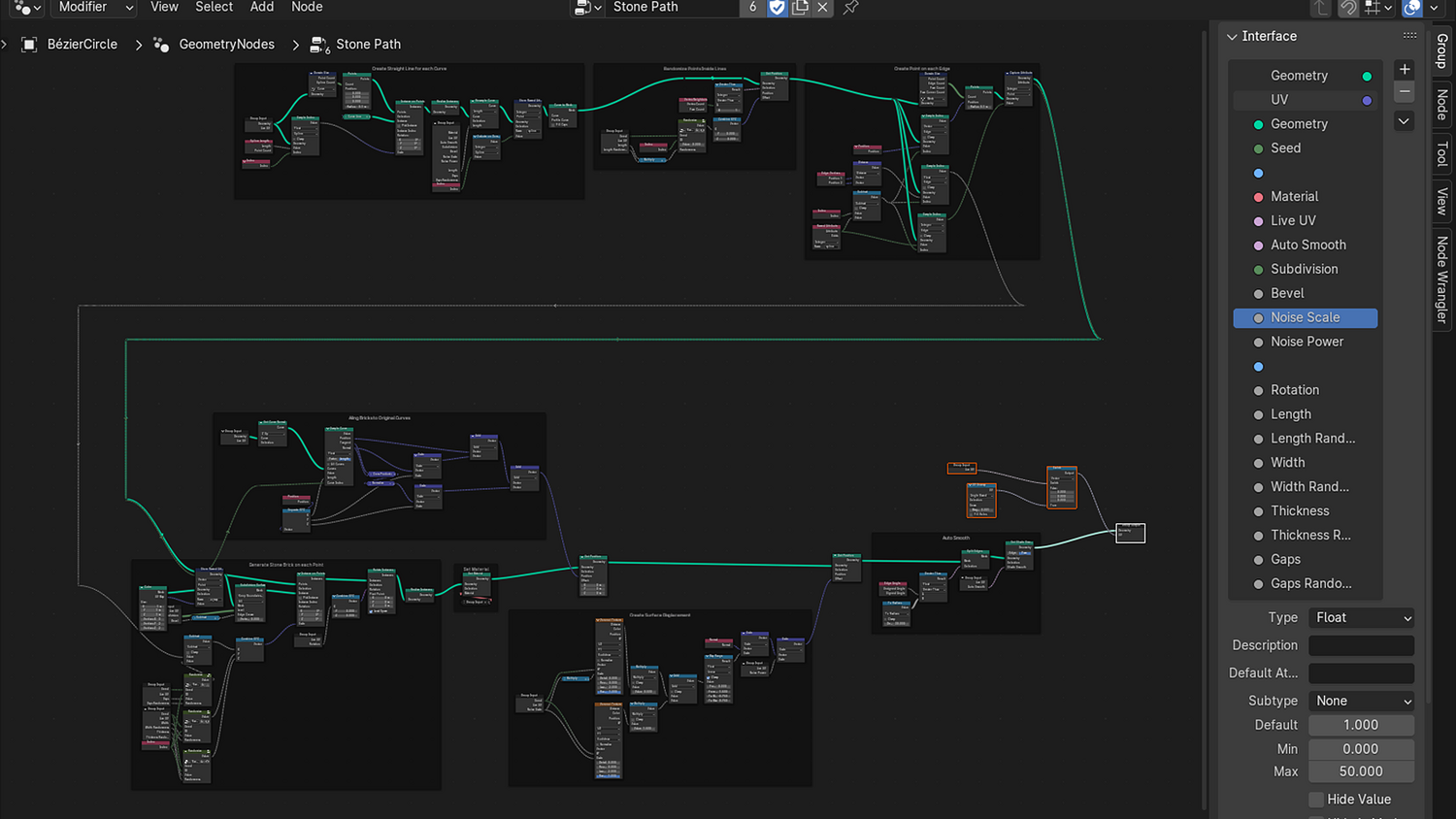Click the go to parent node tree arrow

pos(1321,8)
